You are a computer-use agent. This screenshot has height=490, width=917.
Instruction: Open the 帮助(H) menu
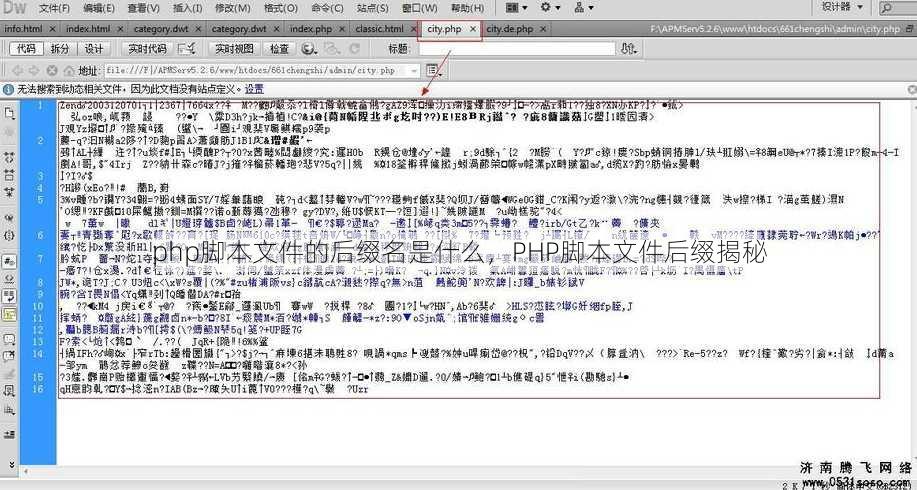click(x=467, y=8)
